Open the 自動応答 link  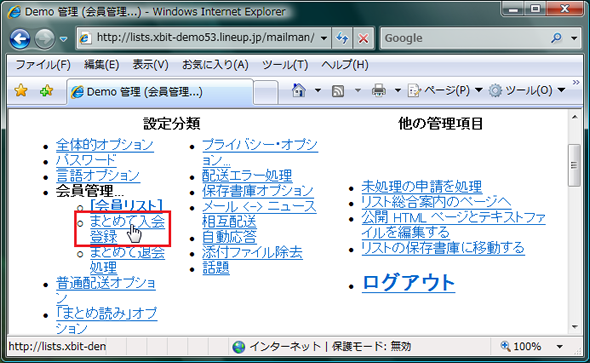[230, 237]
